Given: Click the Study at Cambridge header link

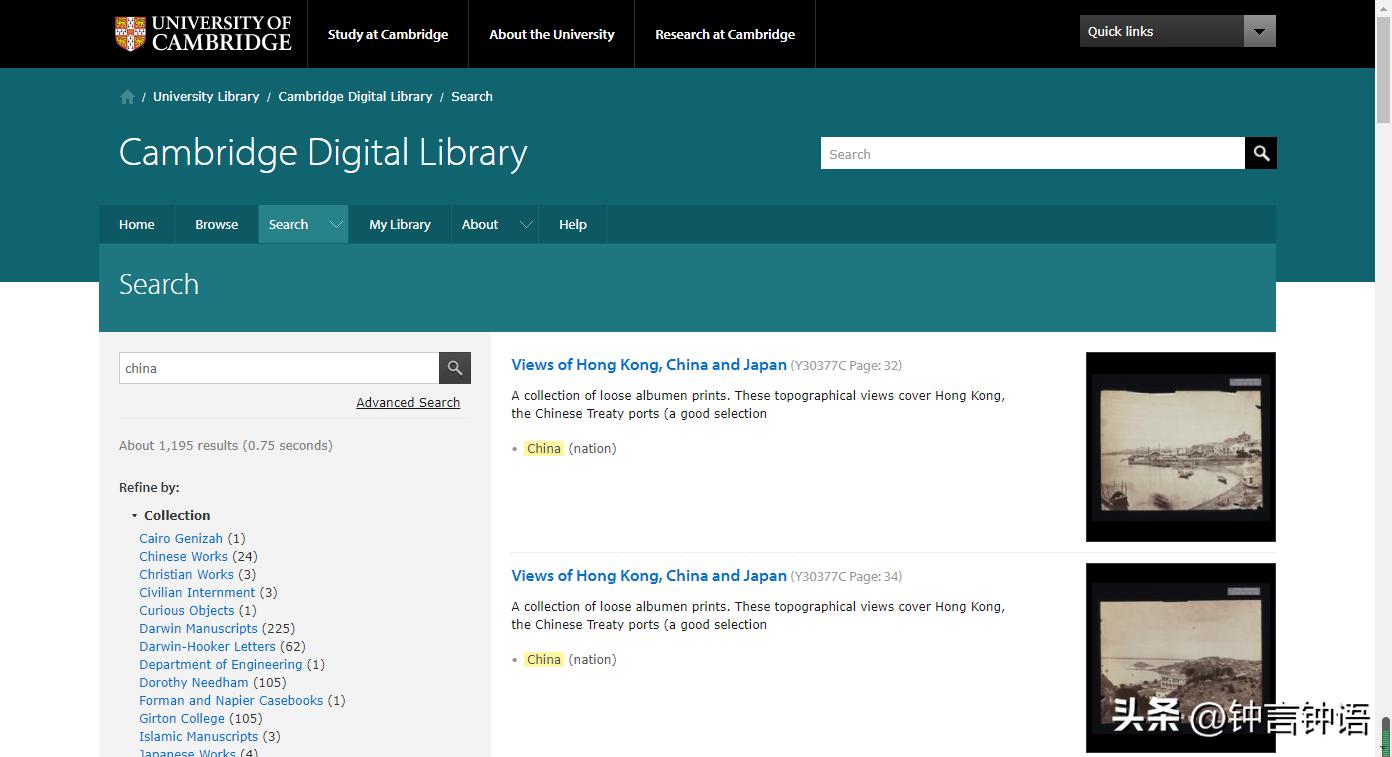Looking at the screenshot, I should click(388, 34).
